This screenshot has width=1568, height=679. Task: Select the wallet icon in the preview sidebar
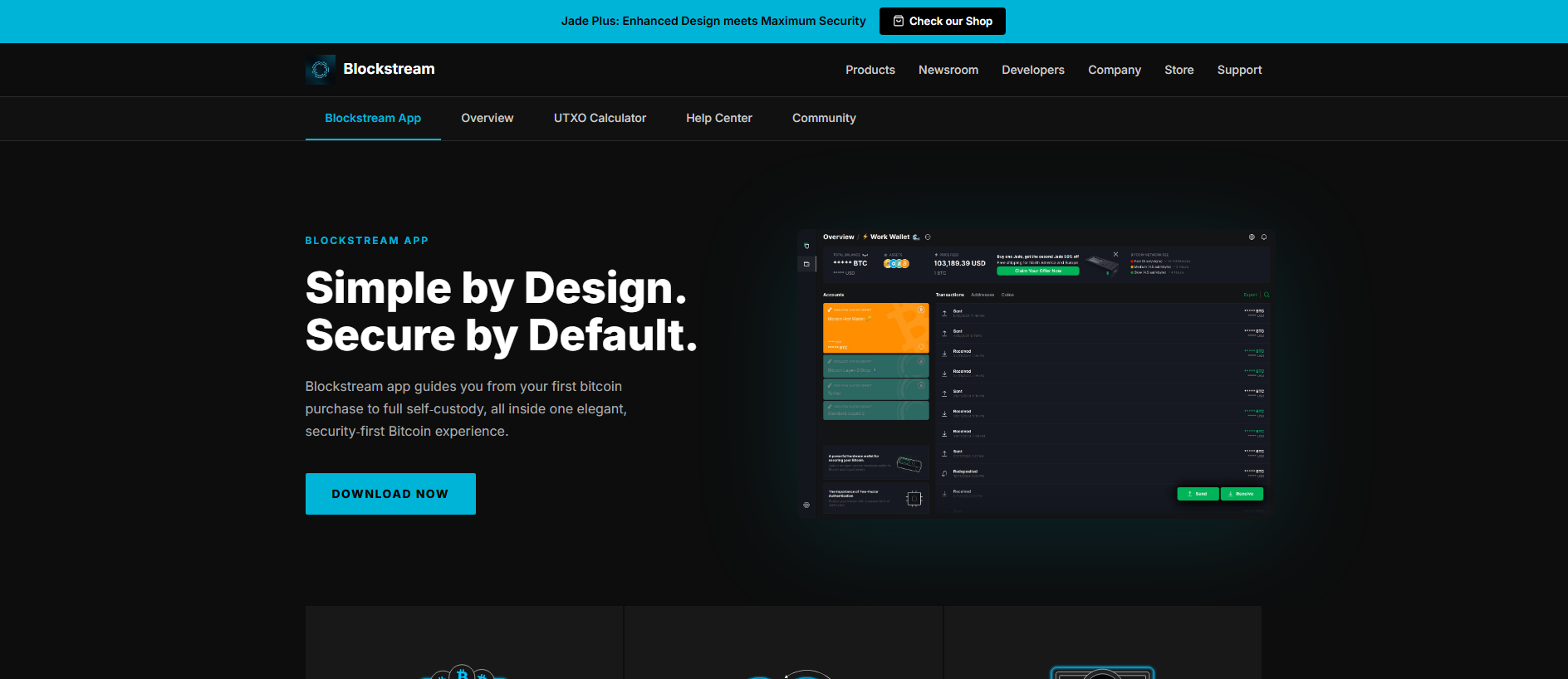coord(806,264)
